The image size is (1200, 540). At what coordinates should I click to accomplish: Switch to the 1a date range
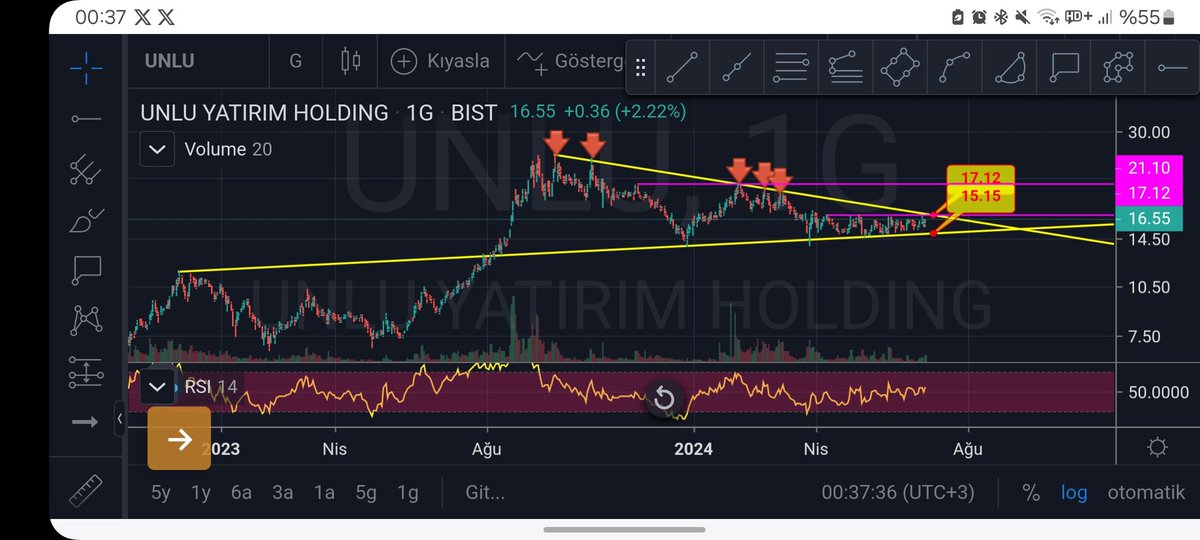coord(324,492)
